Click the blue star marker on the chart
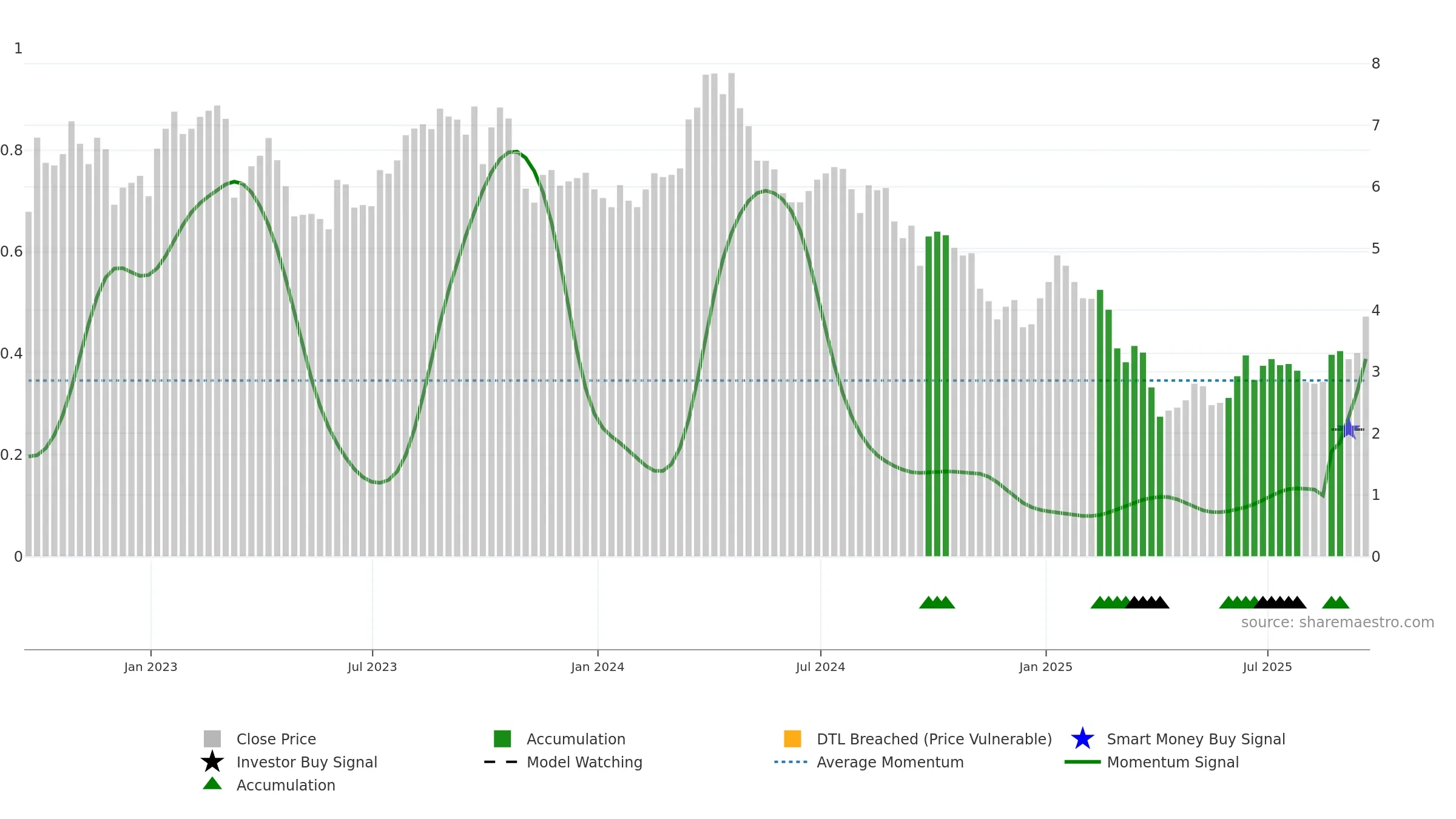This screenshot has width=1456, height=819. 1349,430
